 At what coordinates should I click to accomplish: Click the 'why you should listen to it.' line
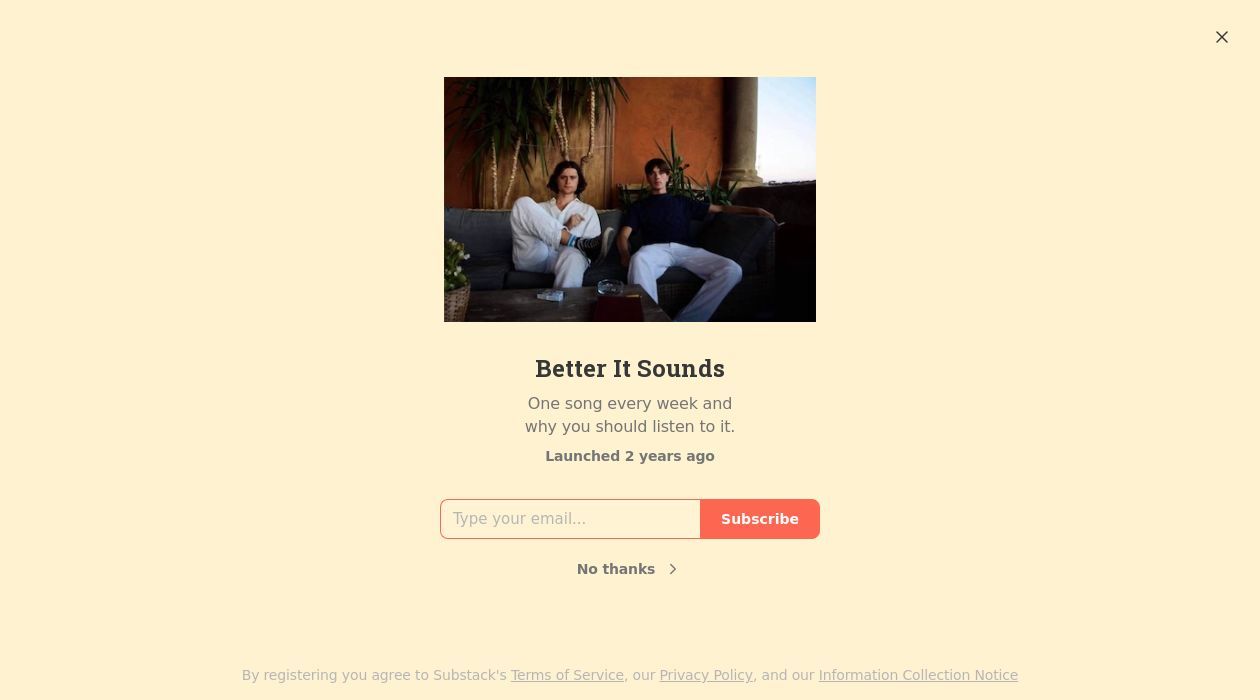tap(630, 426)
